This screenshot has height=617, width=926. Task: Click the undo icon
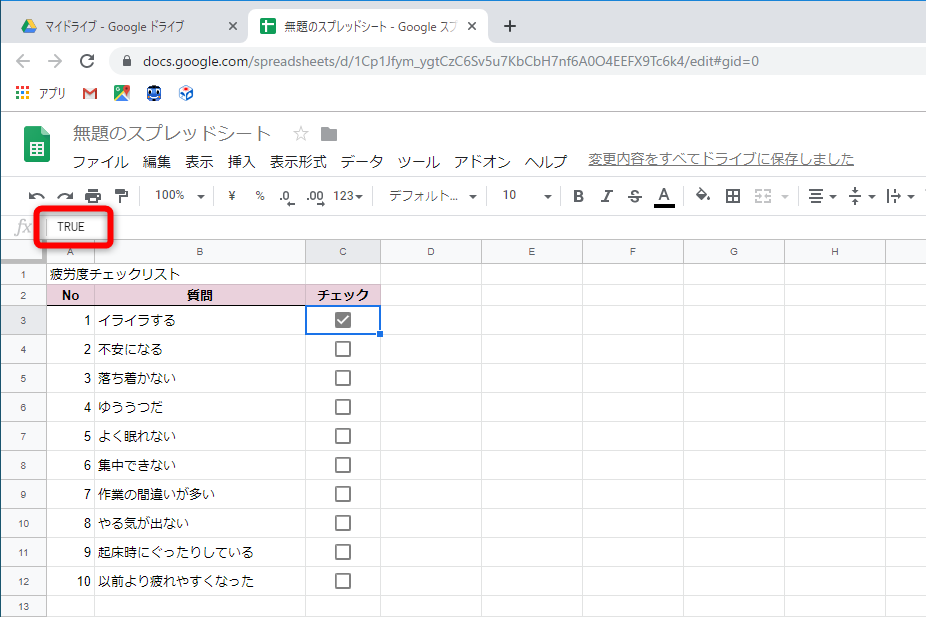click(38, 196)
